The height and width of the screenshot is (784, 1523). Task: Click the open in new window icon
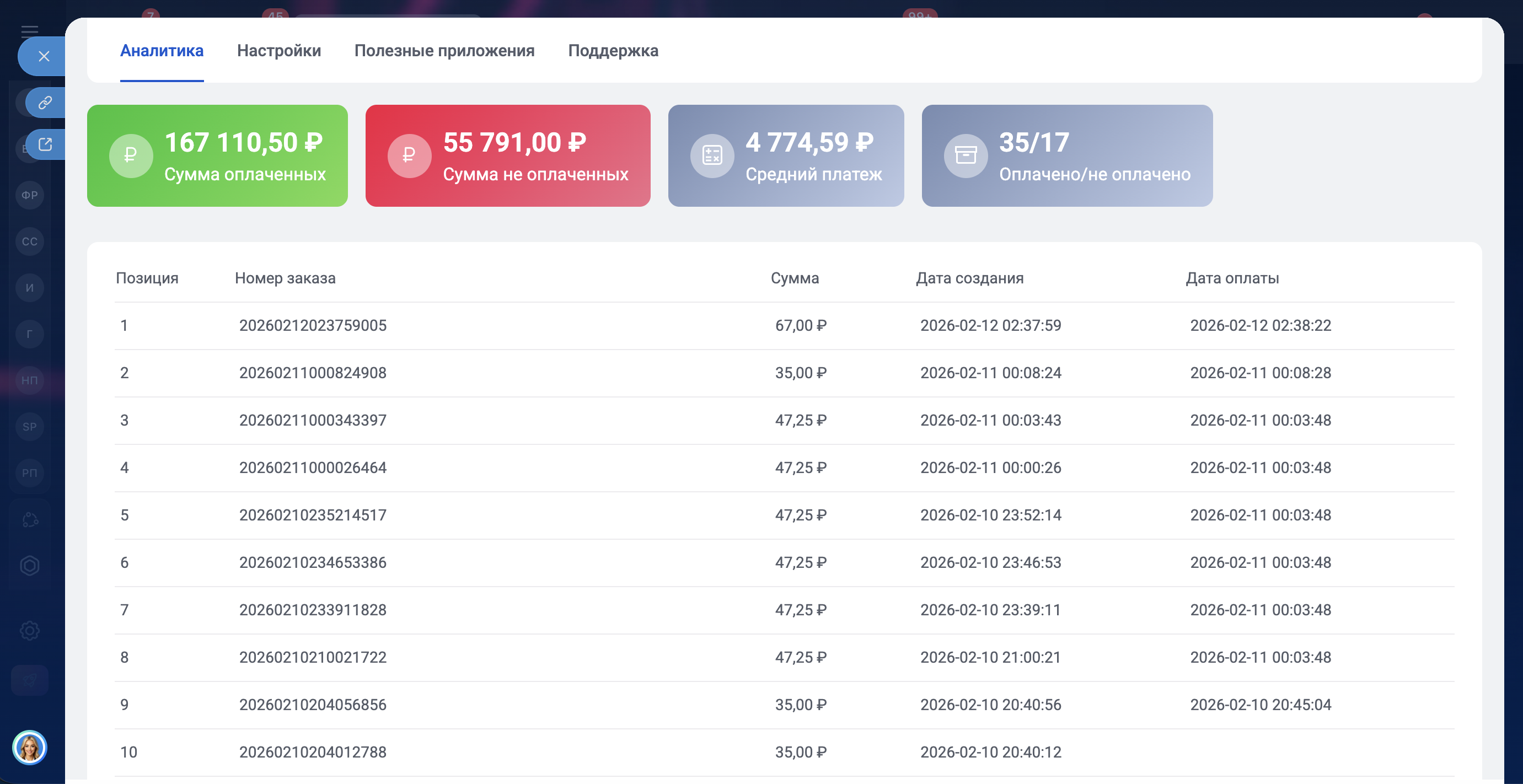point(46,144)
